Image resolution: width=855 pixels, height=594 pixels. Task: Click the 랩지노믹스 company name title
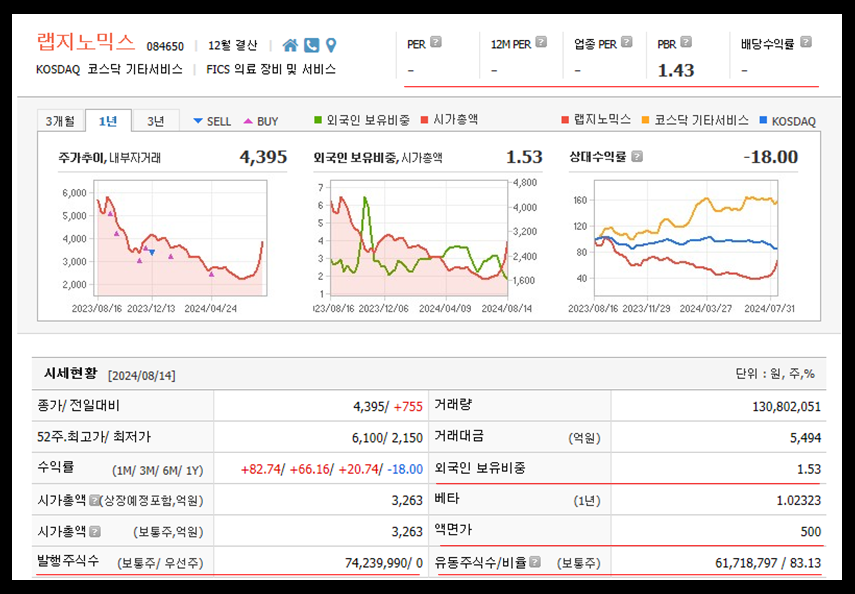click(x=85, y=42)
